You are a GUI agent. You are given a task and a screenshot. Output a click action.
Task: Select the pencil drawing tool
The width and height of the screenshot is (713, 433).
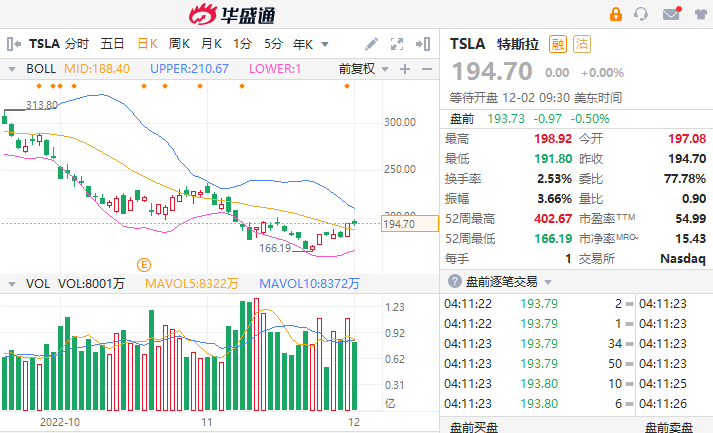click(372, 44)
